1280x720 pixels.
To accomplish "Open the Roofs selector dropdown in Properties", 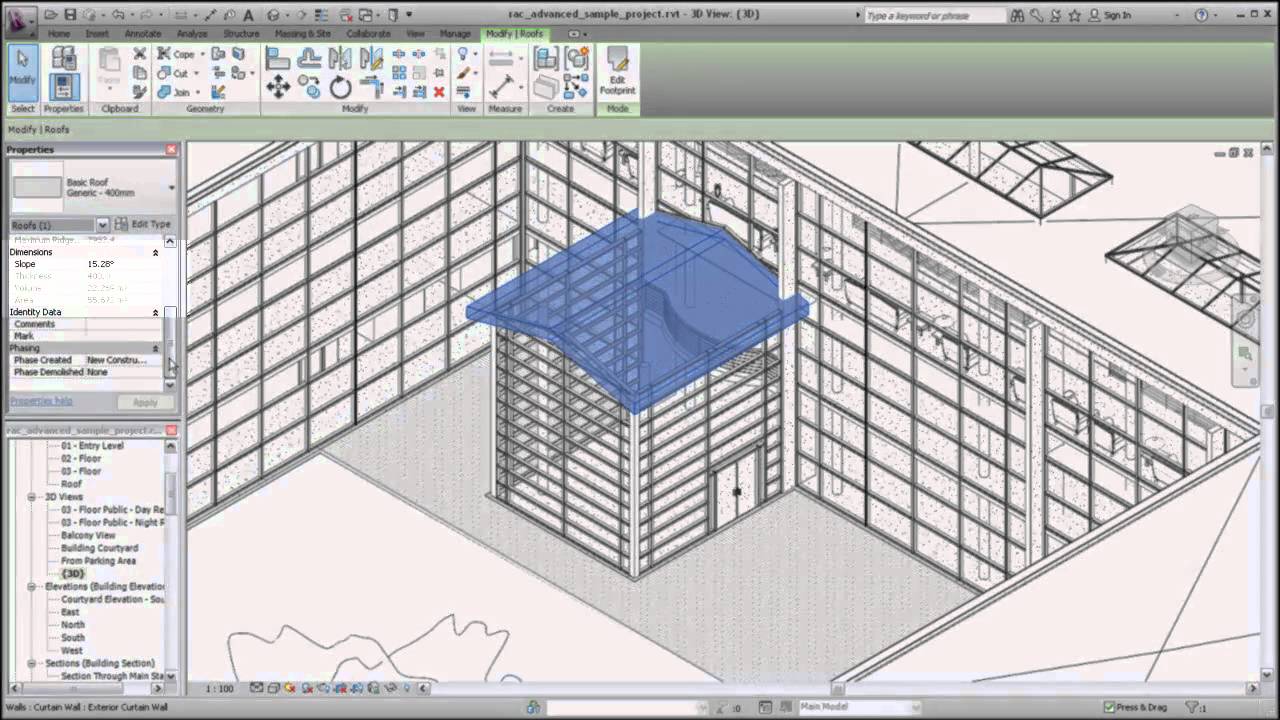I will pos(103,224).
